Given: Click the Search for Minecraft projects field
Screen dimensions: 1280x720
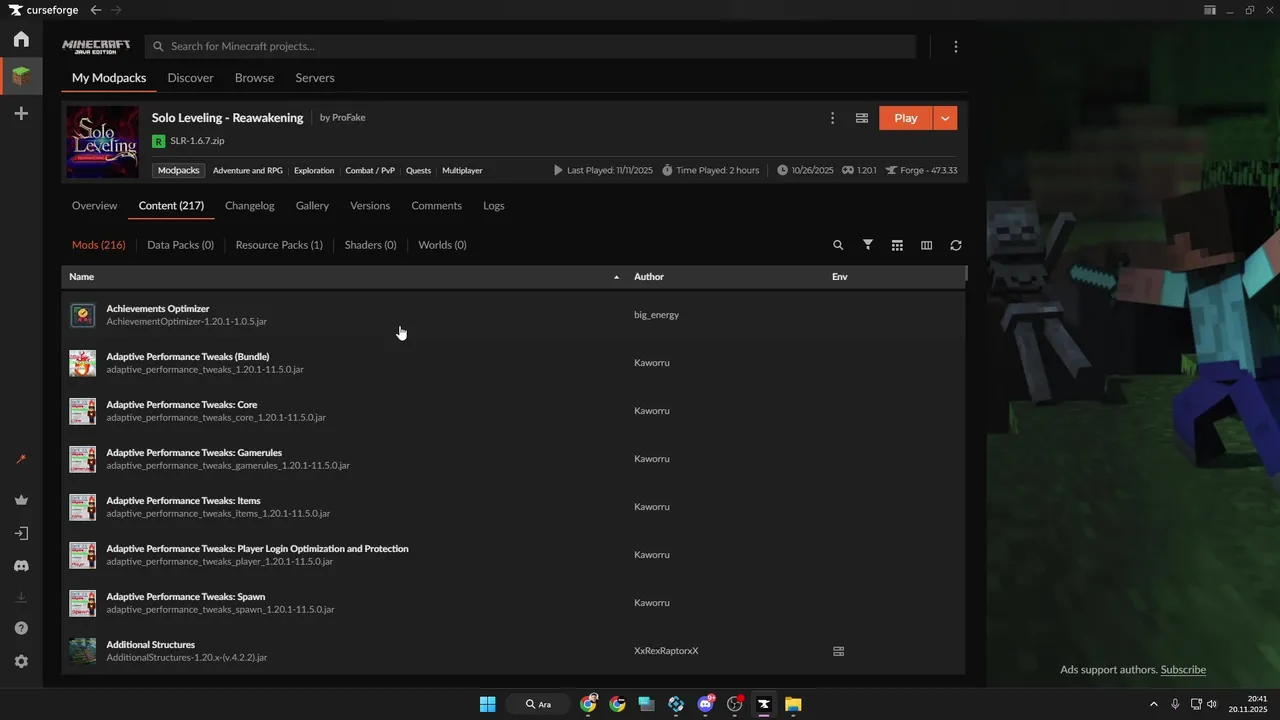Looking at the screenshot, I should [530, 46].
